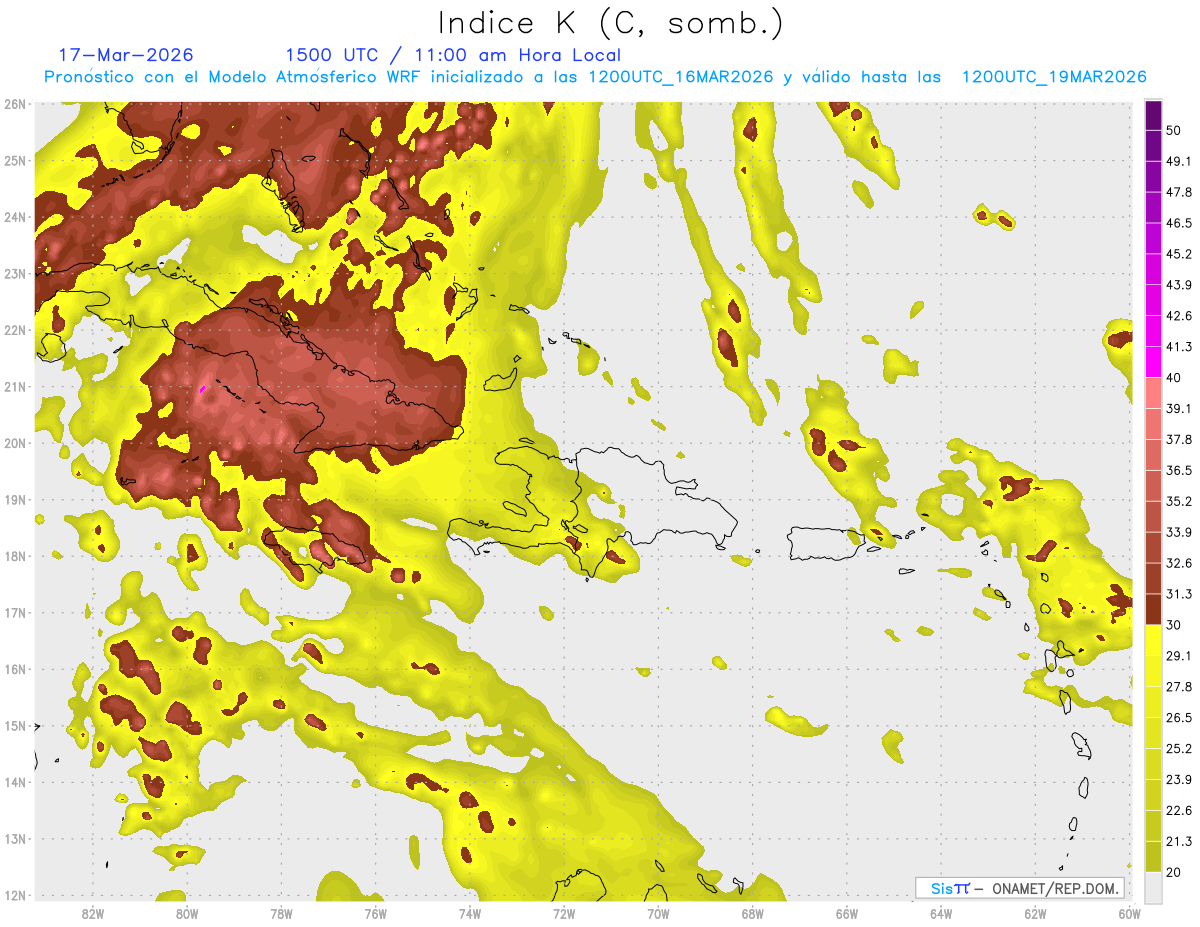Click the colorbar label '21.3'

coord(1179,841)
